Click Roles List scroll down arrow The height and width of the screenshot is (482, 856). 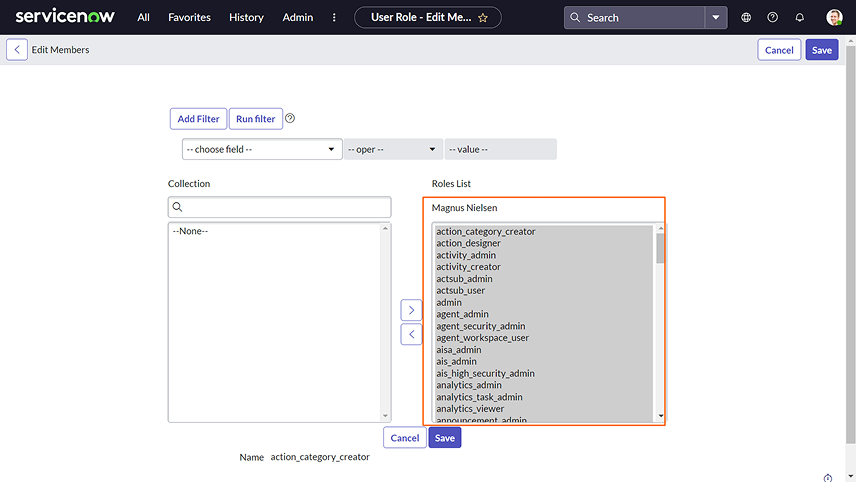tap(661, 416)
